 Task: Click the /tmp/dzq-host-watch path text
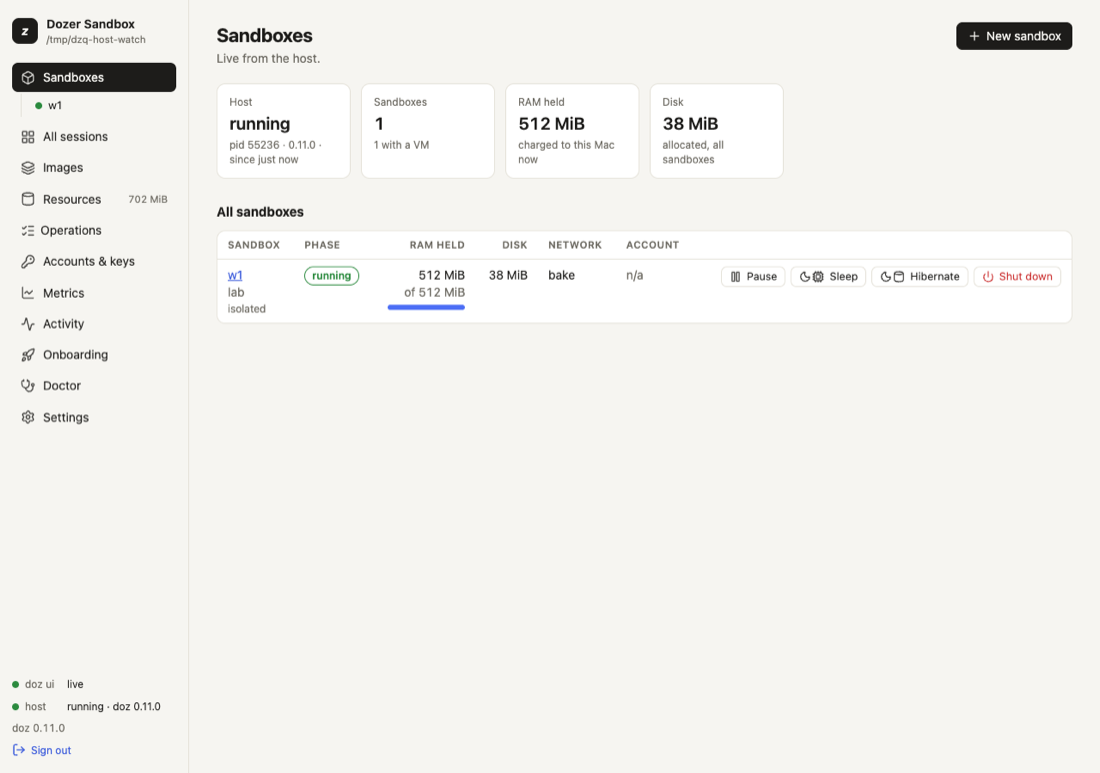tap(96, 40)
